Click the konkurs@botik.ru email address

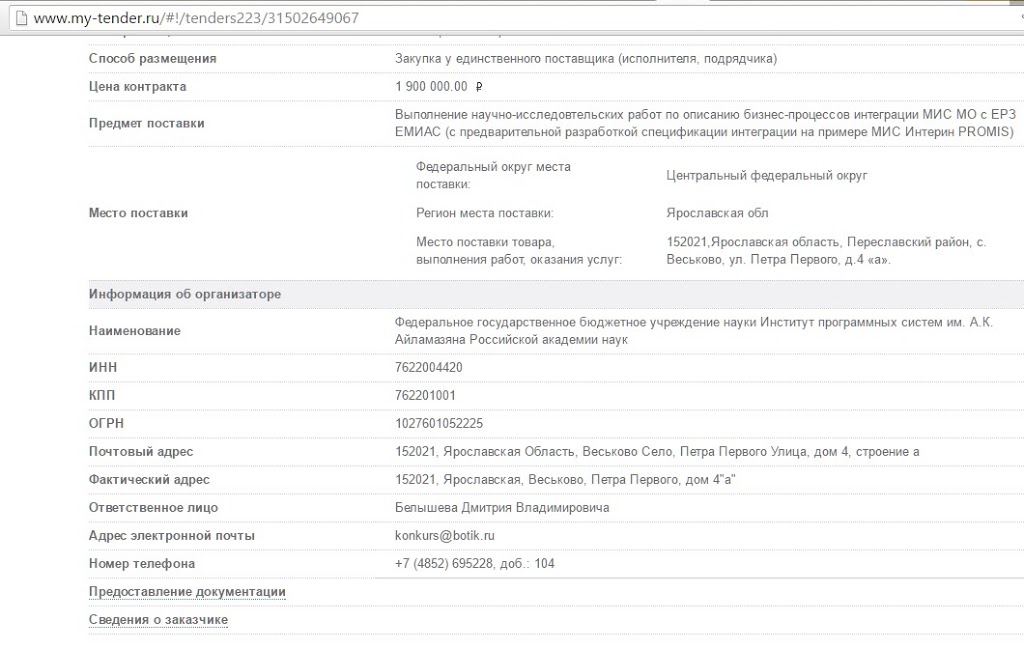point(445,536)
